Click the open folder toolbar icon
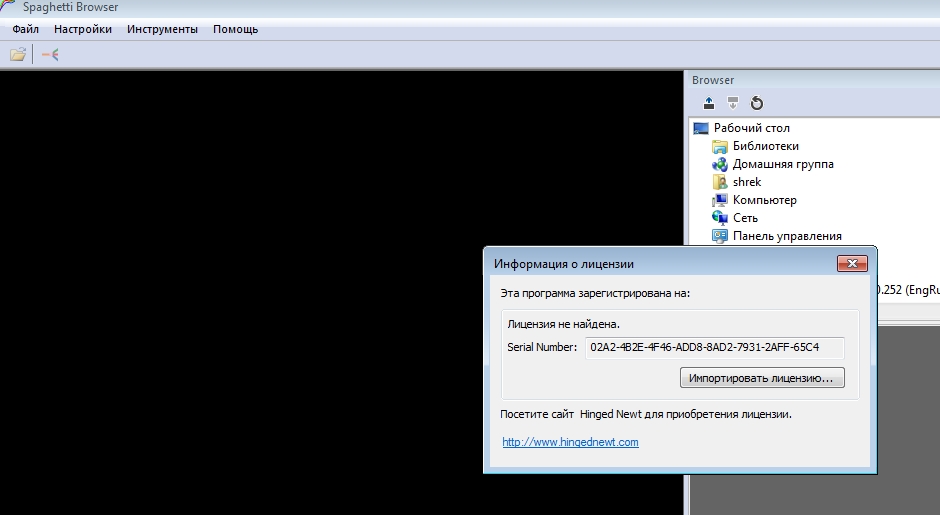Image resolution: width=940 pixels, height=515 pixels. [x=18, y=55]
